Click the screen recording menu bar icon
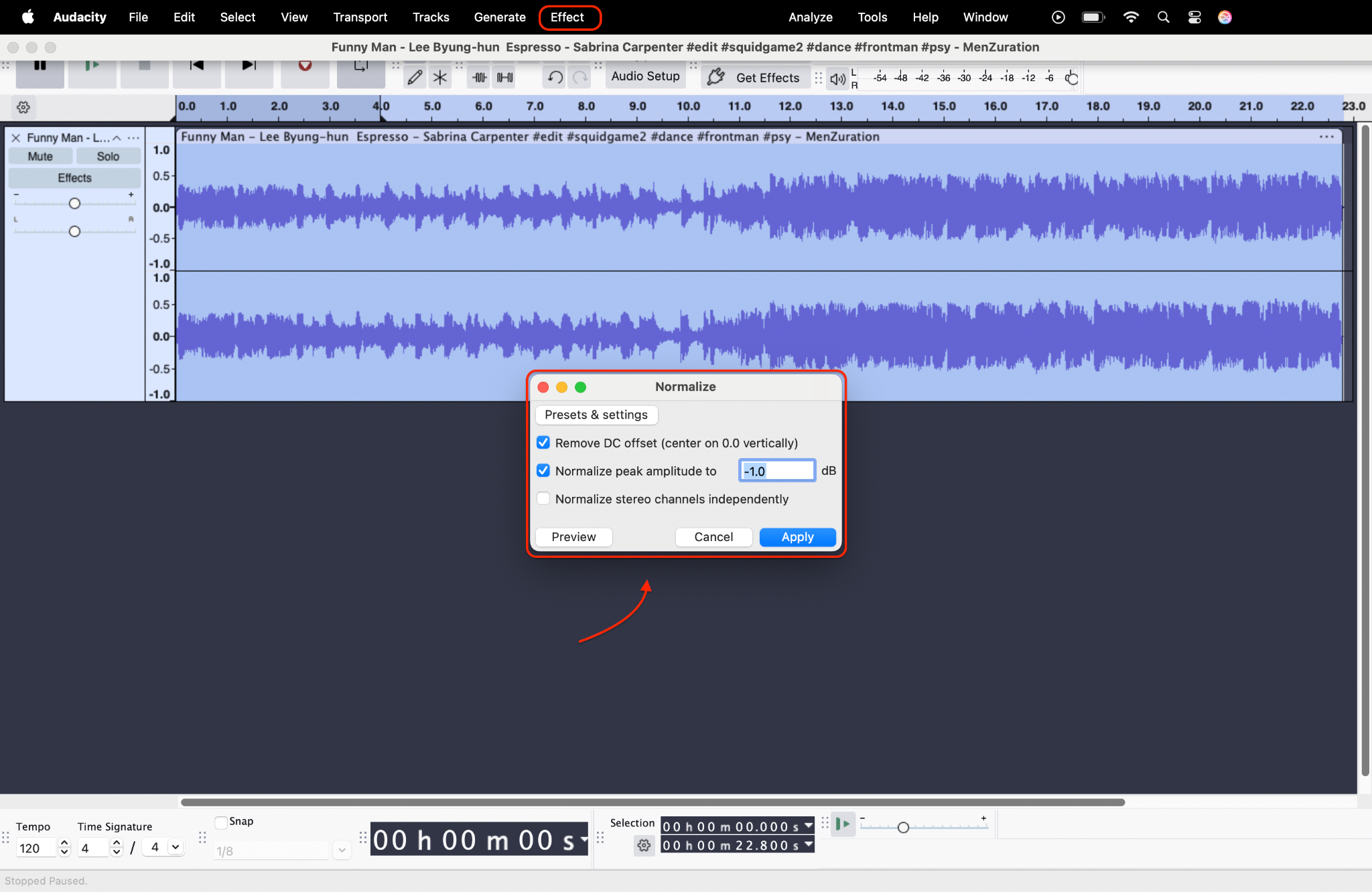 [1058, 17]
